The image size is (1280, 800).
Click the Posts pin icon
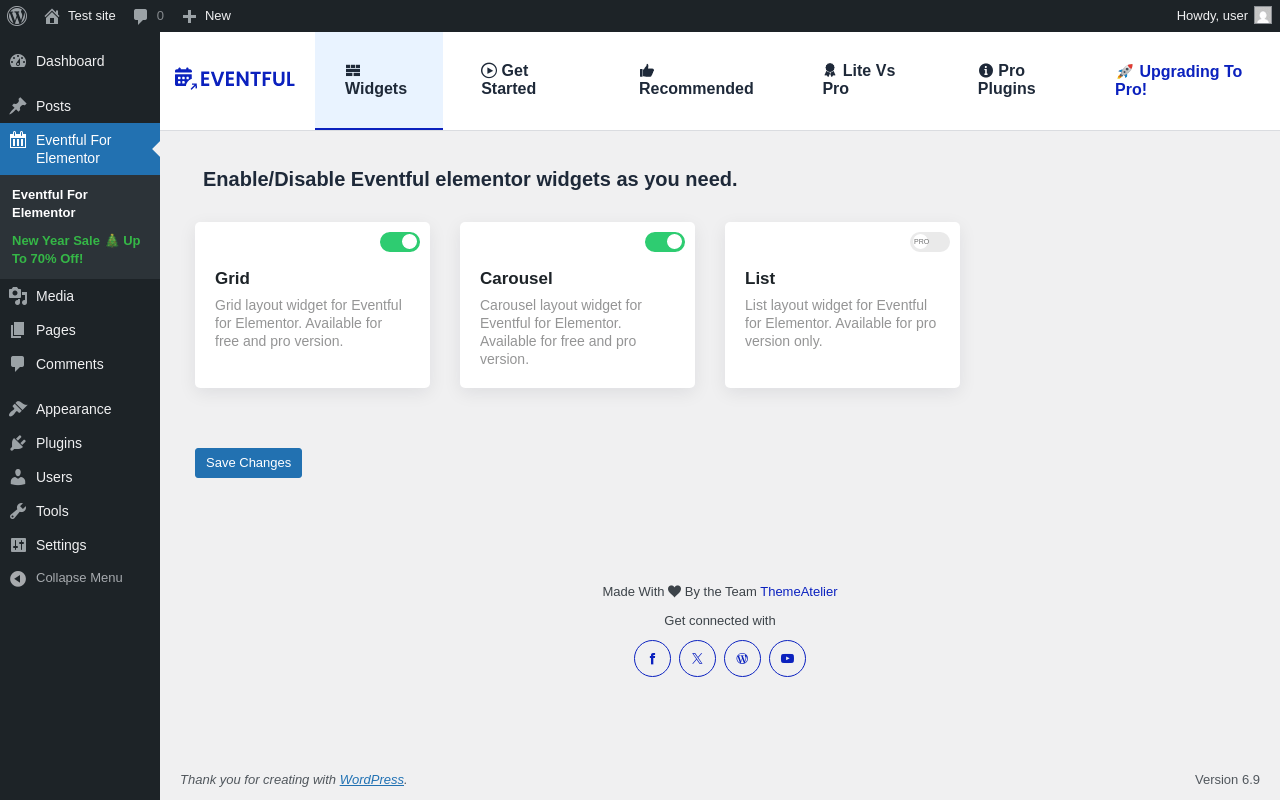[18, 106]
